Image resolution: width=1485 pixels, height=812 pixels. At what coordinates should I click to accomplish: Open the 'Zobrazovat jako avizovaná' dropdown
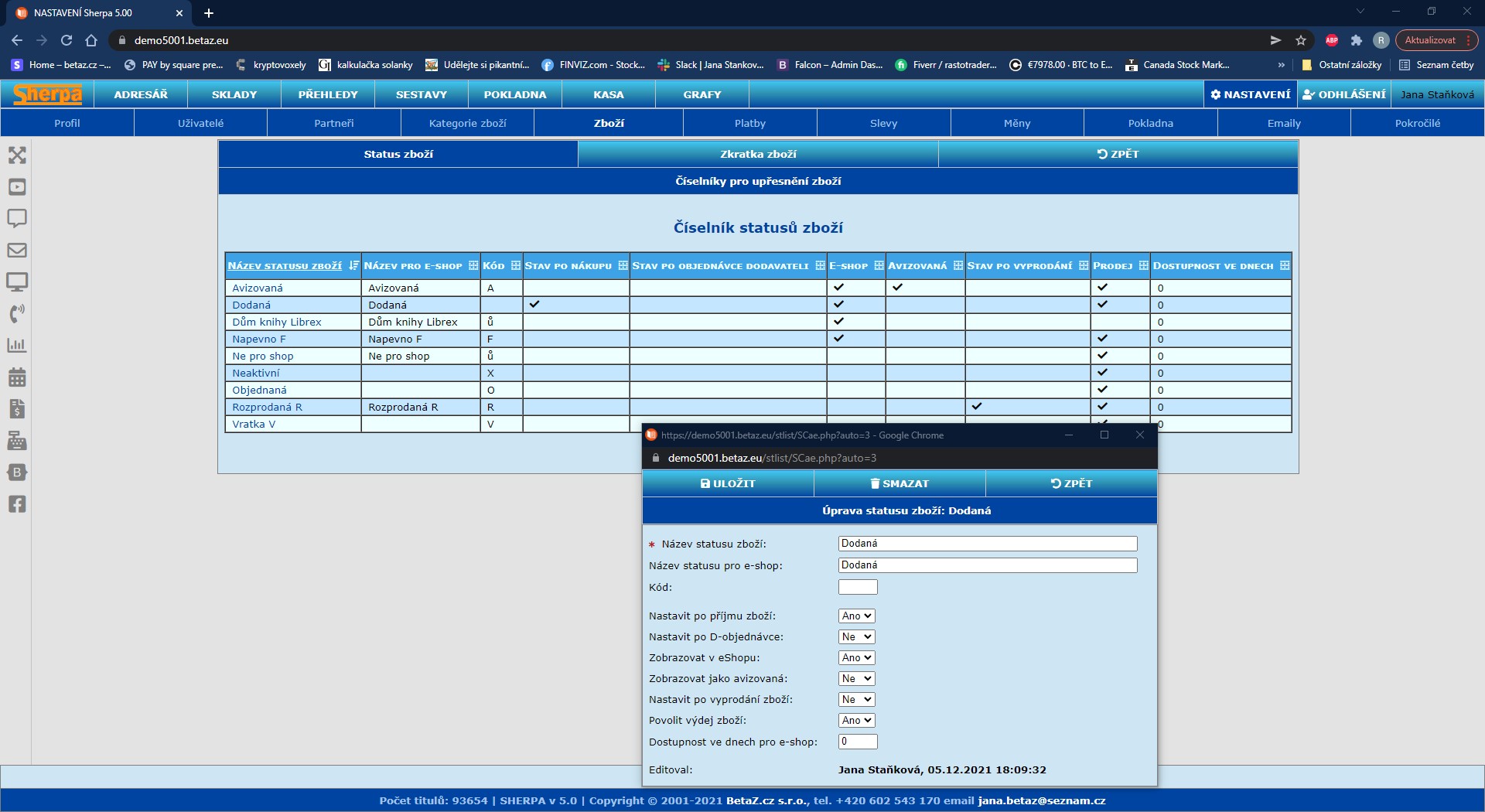point(856,679)
